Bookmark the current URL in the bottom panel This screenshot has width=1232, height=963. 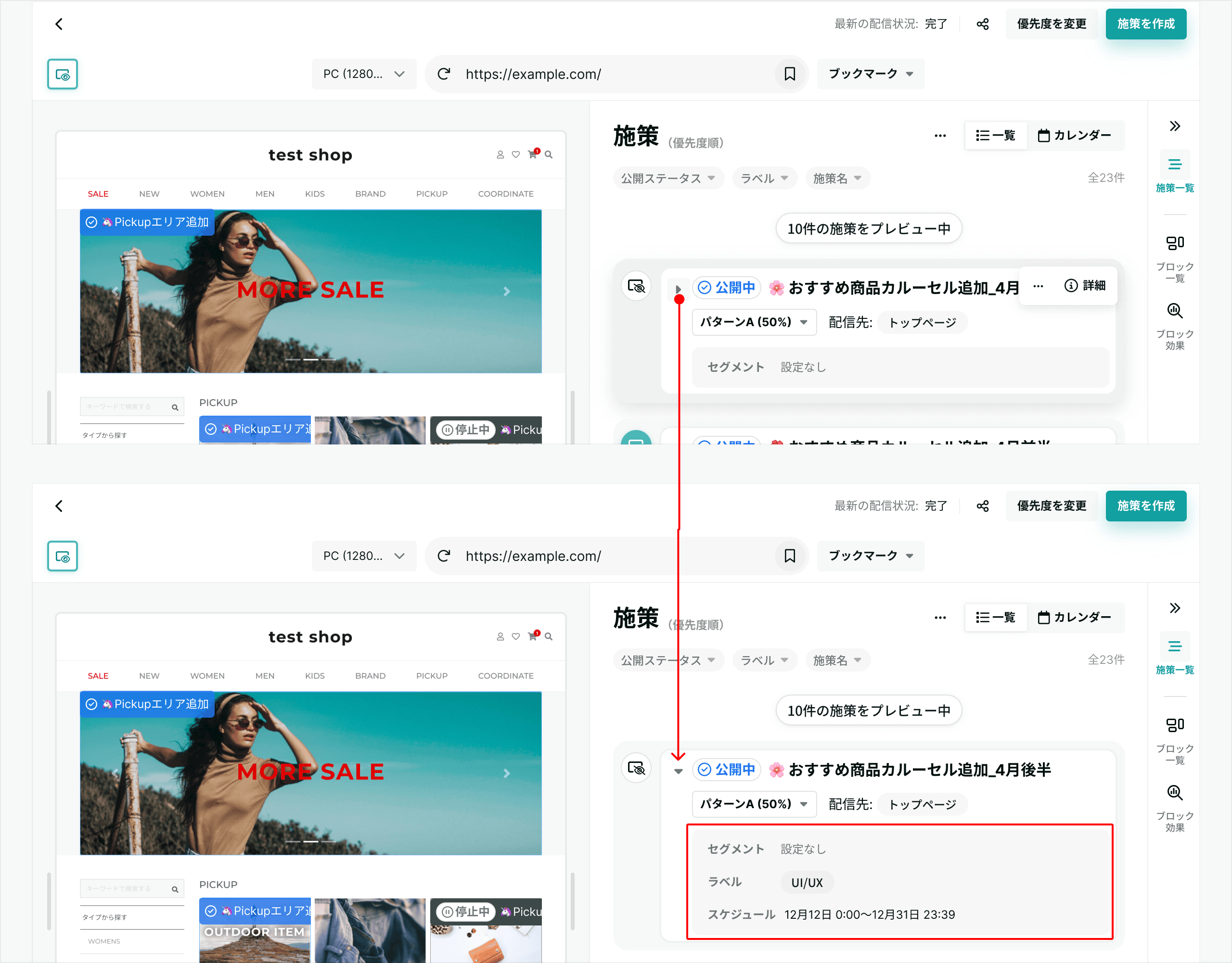790,556
